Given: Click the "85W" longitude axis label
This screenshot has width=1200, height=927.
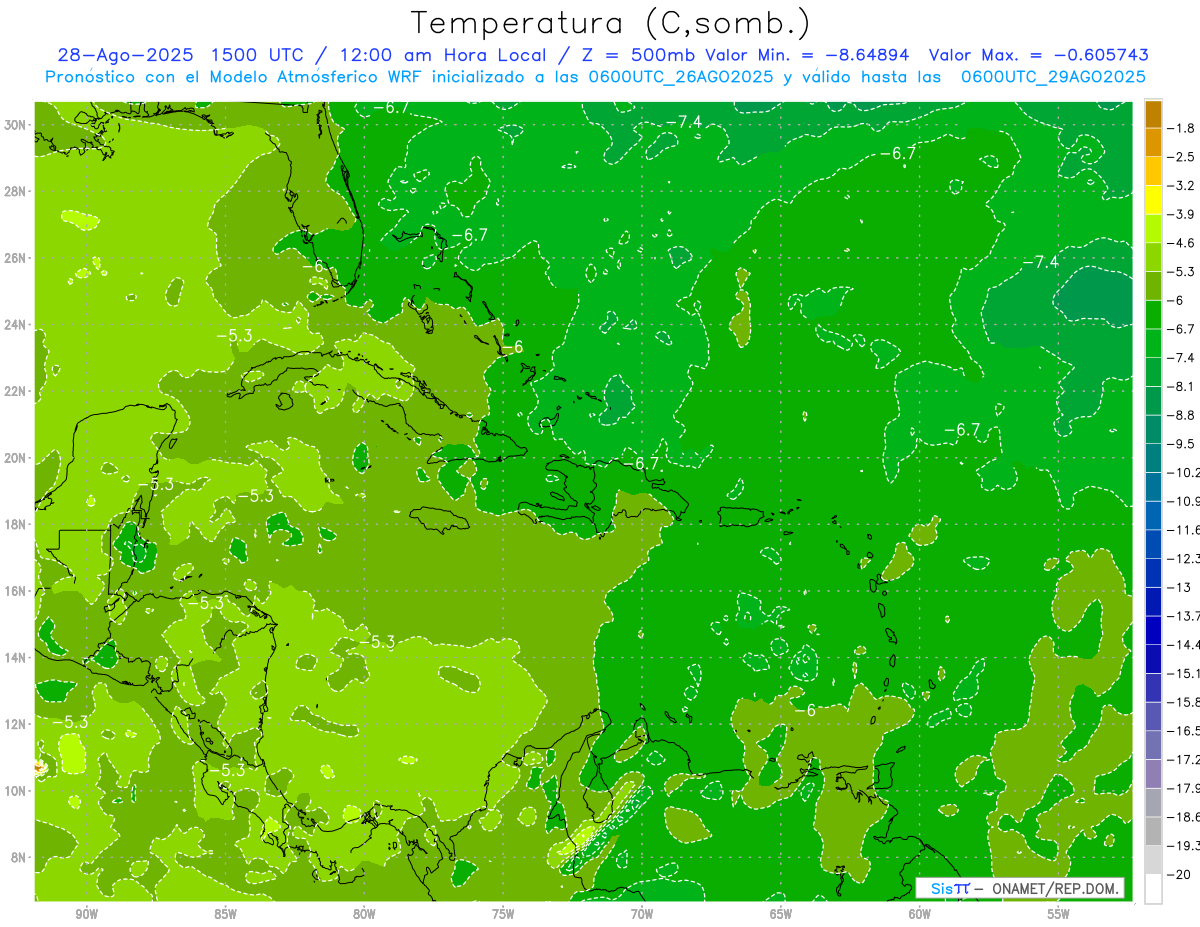Looking at the screenshot, I should point(225,914).
